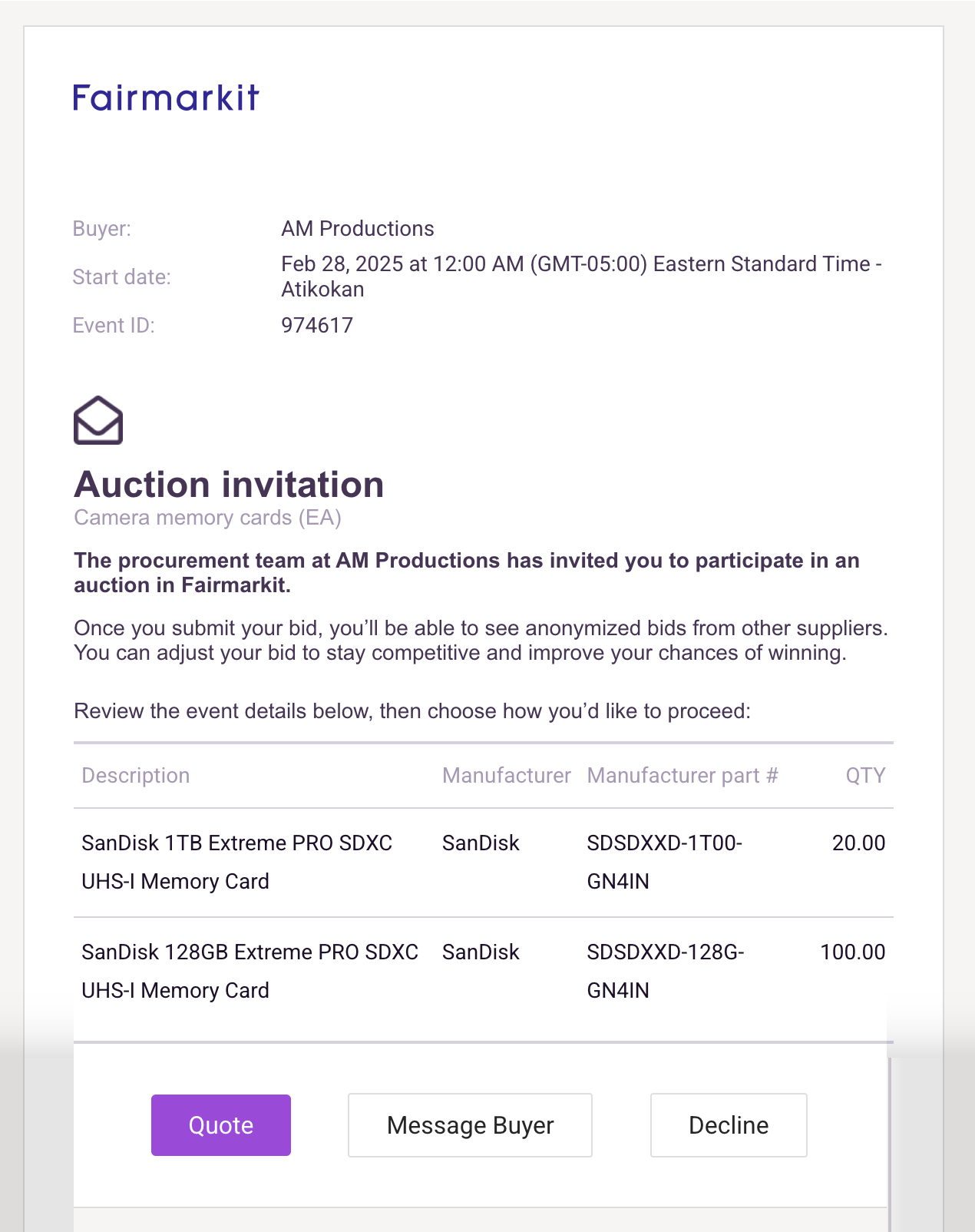Open Message Buyer dialog
This screenshot has height=1232, width=975.
tap(470, 1125)
